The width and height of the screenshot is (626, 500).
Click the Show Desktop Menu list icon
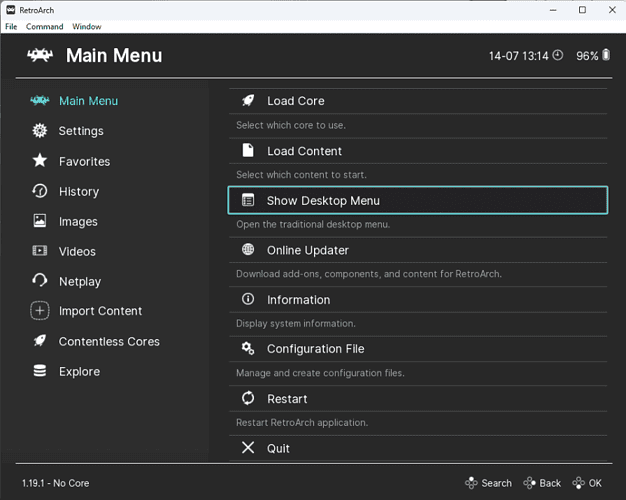coord(248,200)
